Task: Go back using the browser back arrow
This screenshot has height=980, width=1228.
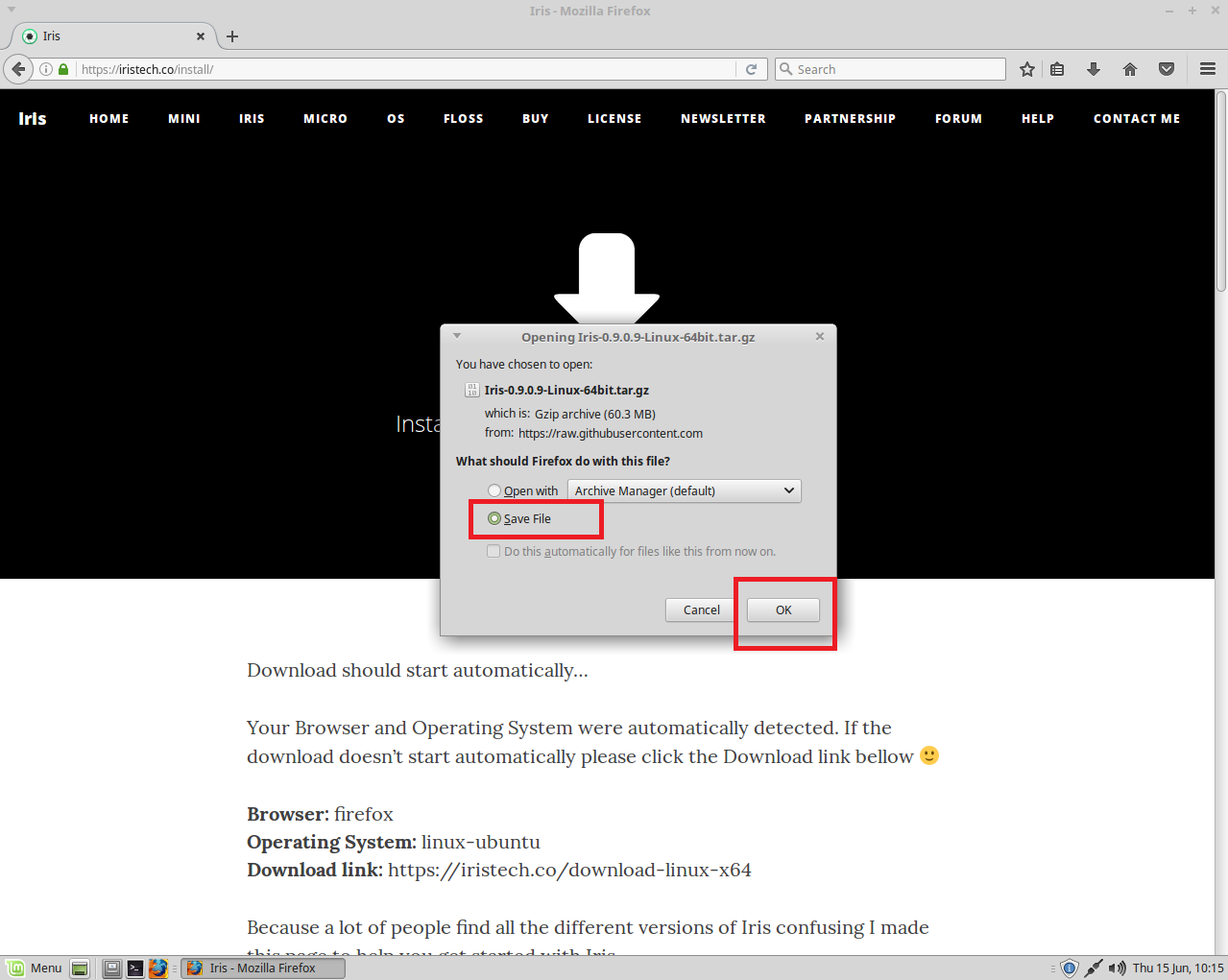Action: [18, 69]
